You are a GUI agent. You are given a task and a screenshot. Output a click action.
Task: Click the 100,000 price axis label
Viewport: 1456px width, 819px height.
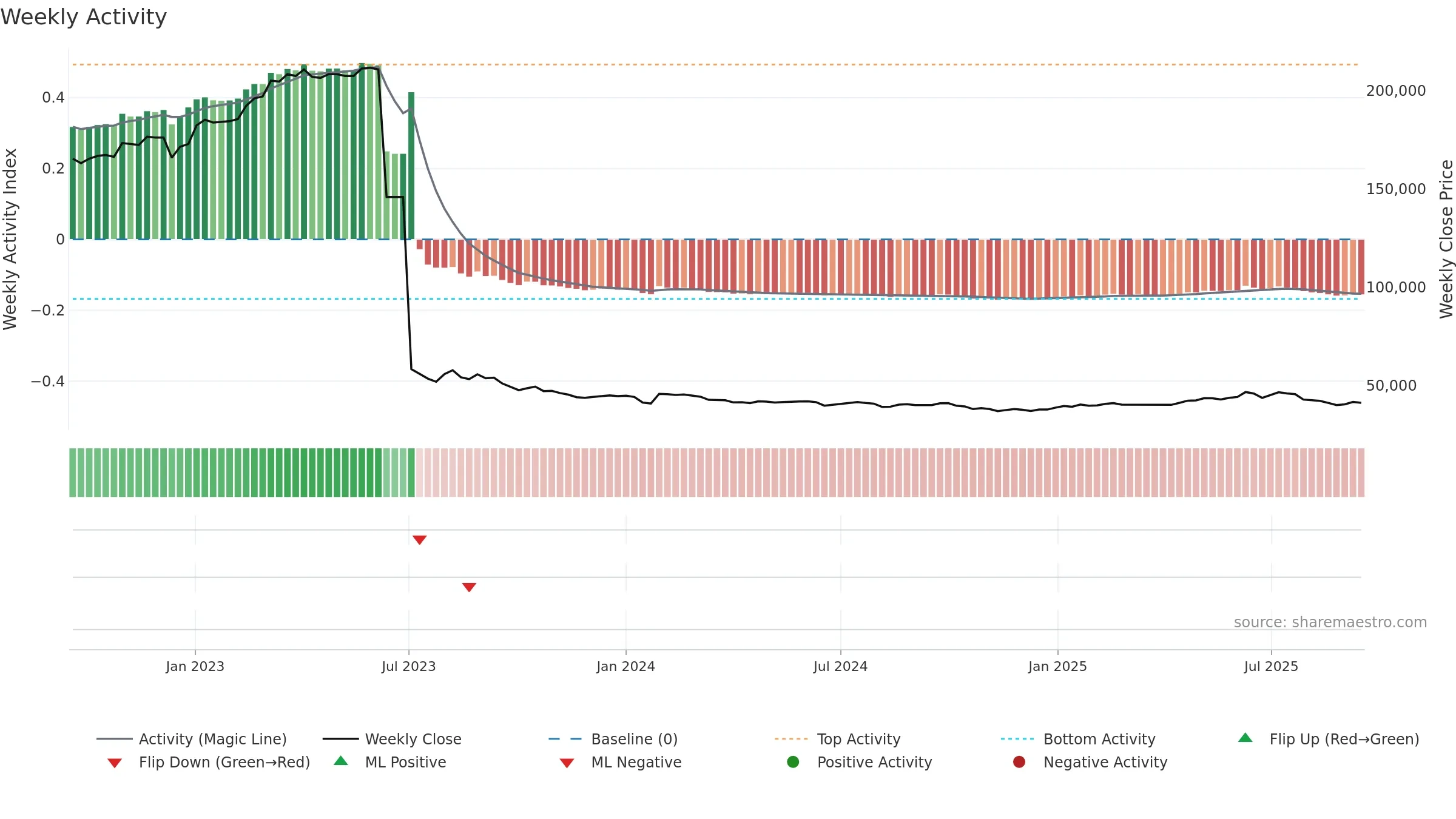[x=1396, y=288]
